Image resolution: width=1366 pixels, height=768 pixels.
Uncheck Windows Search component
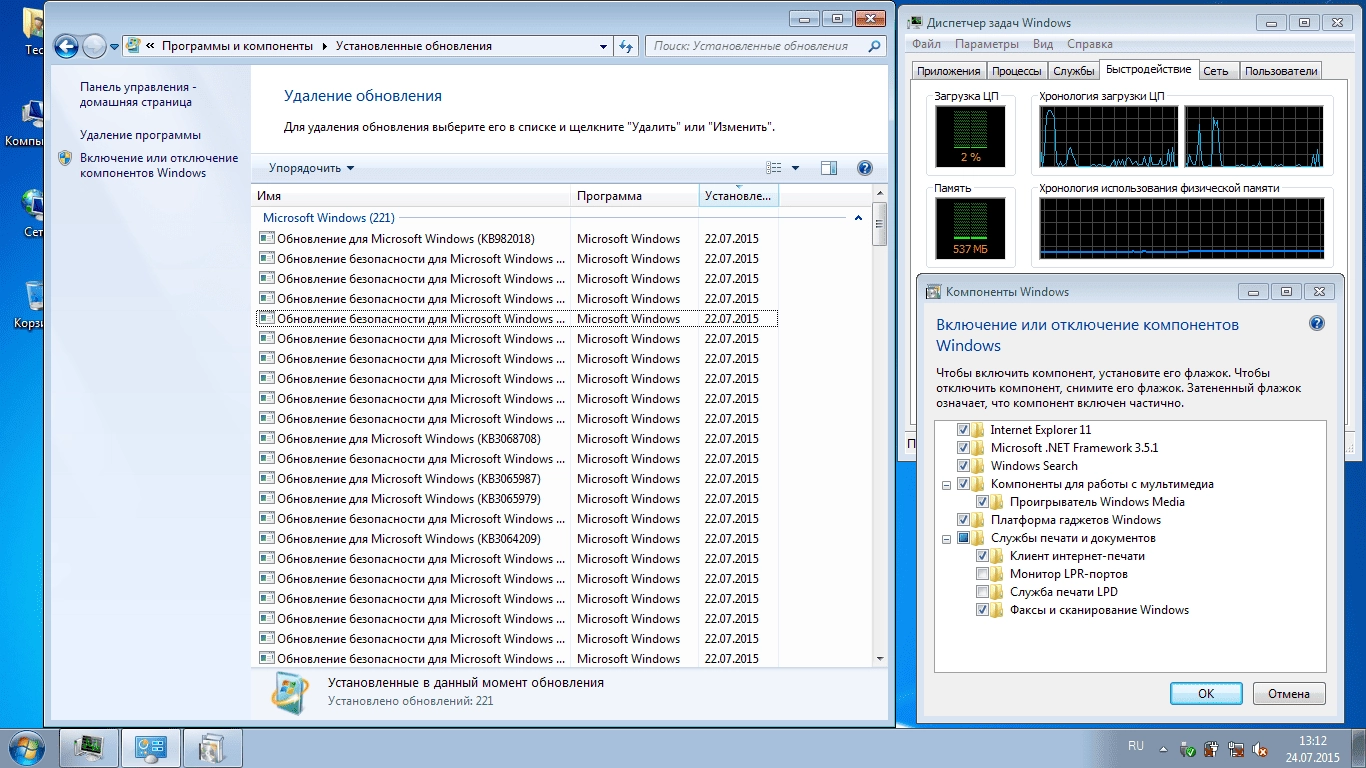964,466
